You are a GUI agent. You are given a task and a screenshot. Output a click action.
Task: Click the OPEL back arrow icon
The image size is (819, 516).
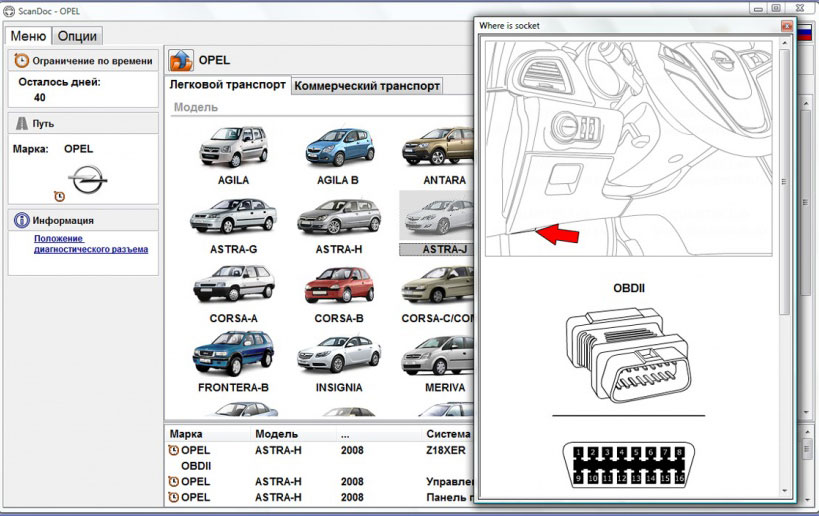click(x=181, y=60)
